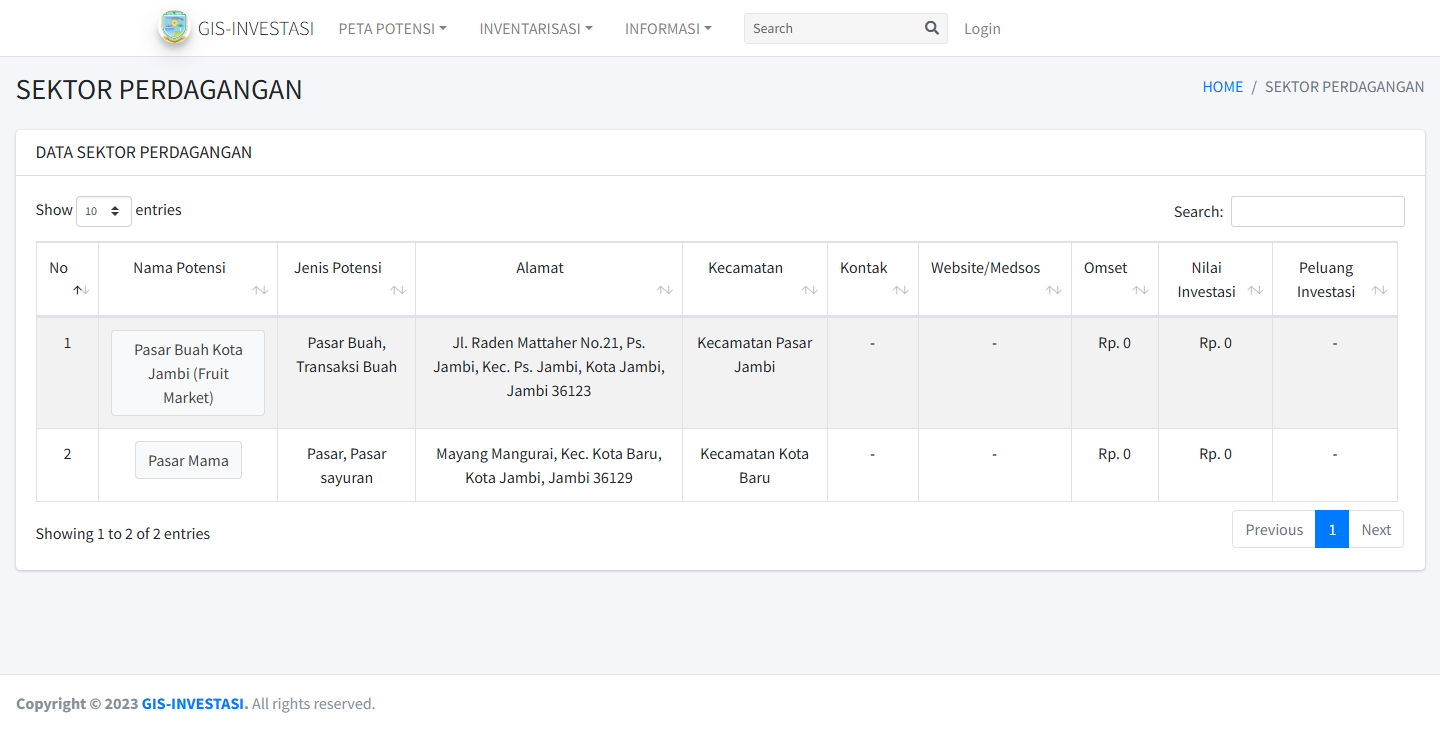Click the magnifier search icon in navbar
The height and width of the screenshot is (730, 1440).
(x=931, y=28)
